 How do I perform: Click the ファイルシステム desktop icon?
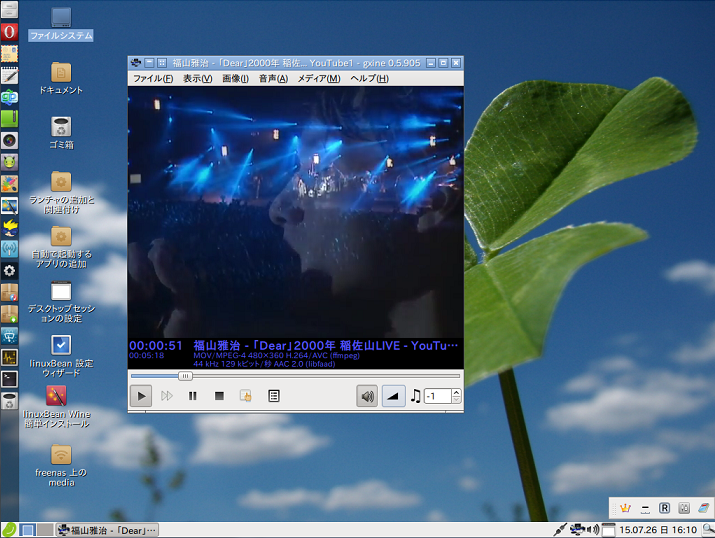(61, 24)
